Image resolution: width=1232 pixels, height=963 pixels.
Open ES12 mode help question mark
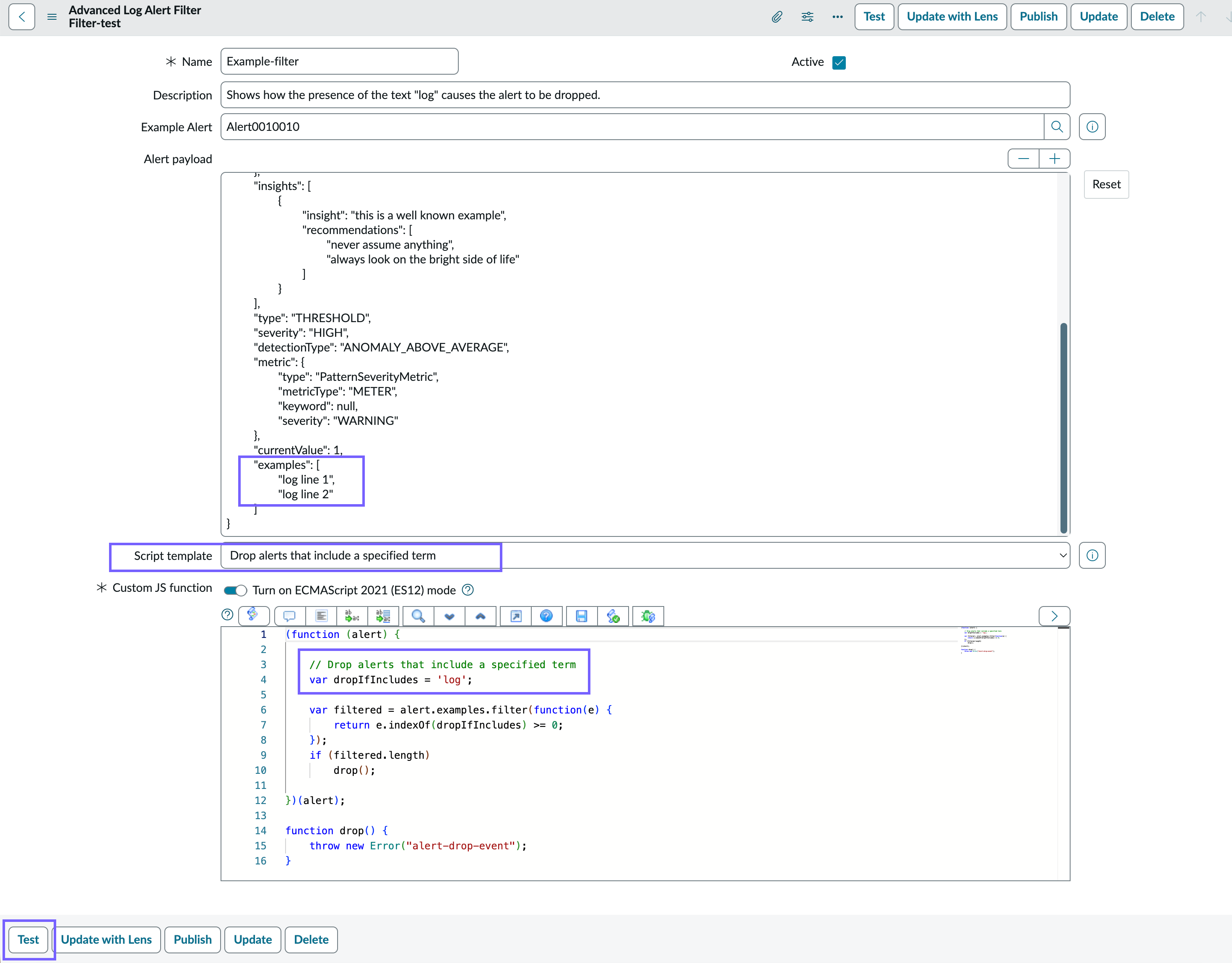pos(468,590)
